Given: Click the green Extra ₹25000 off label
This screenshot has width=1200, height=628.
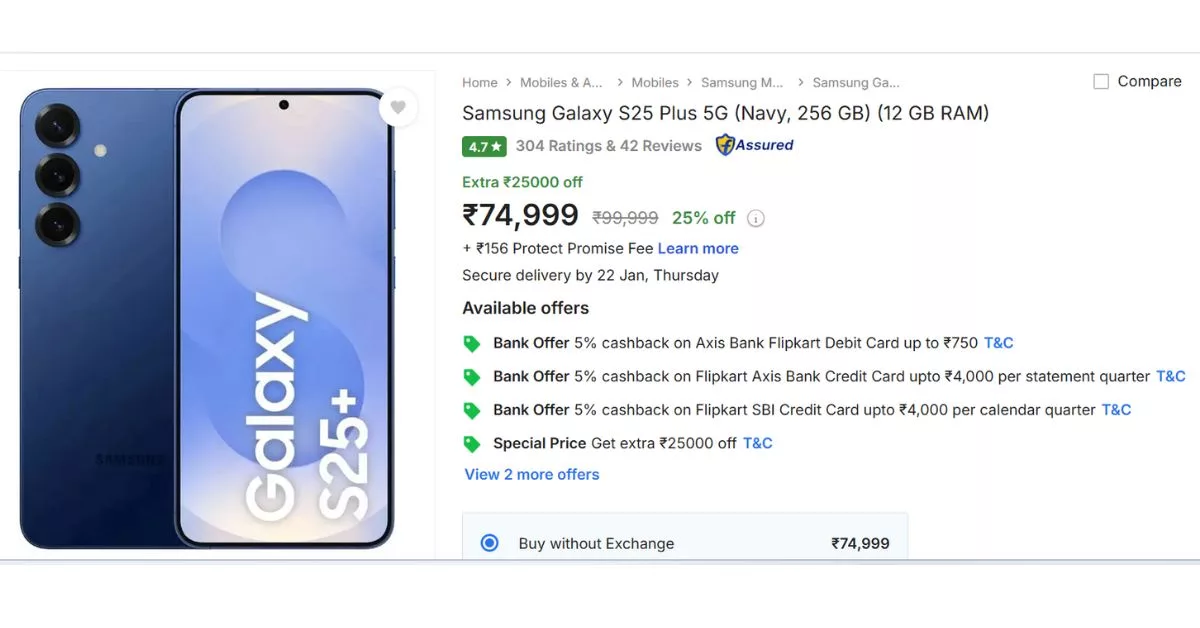Looking at the screenshot, I should coord(521,182).
